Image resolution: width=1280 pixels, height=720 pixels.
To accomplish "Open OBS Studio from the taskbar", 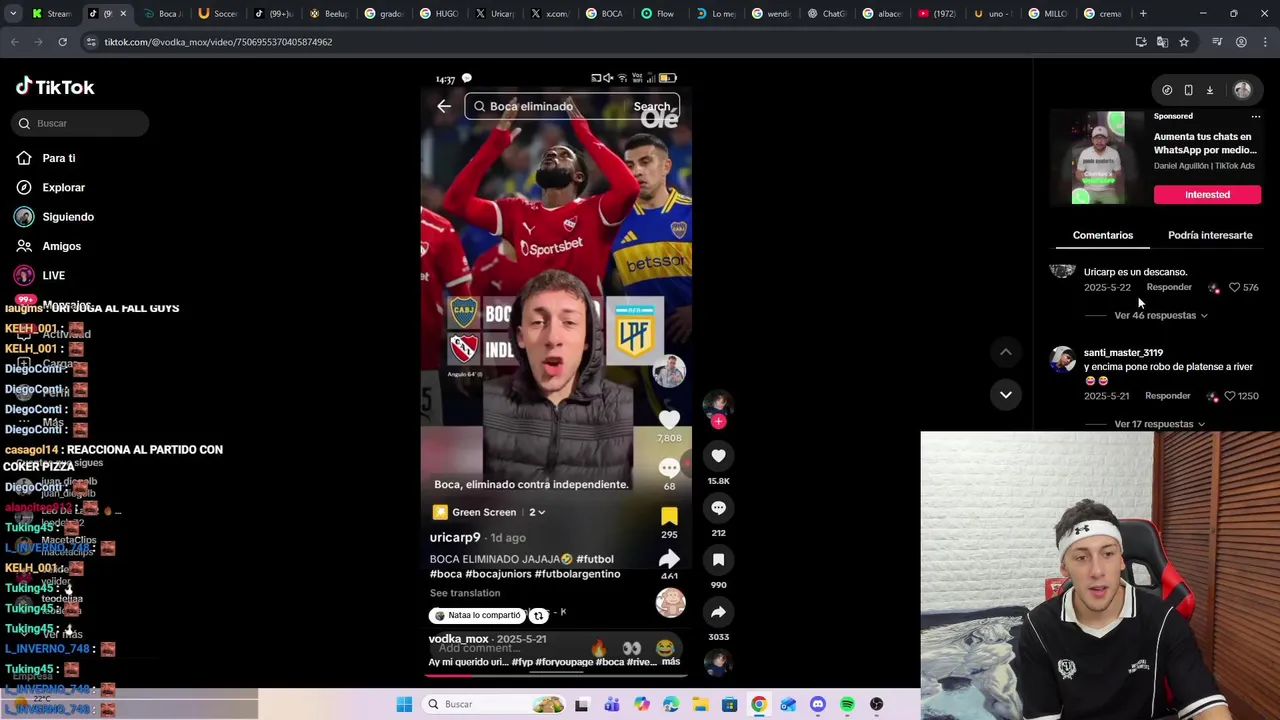I will tap(877, 704).
